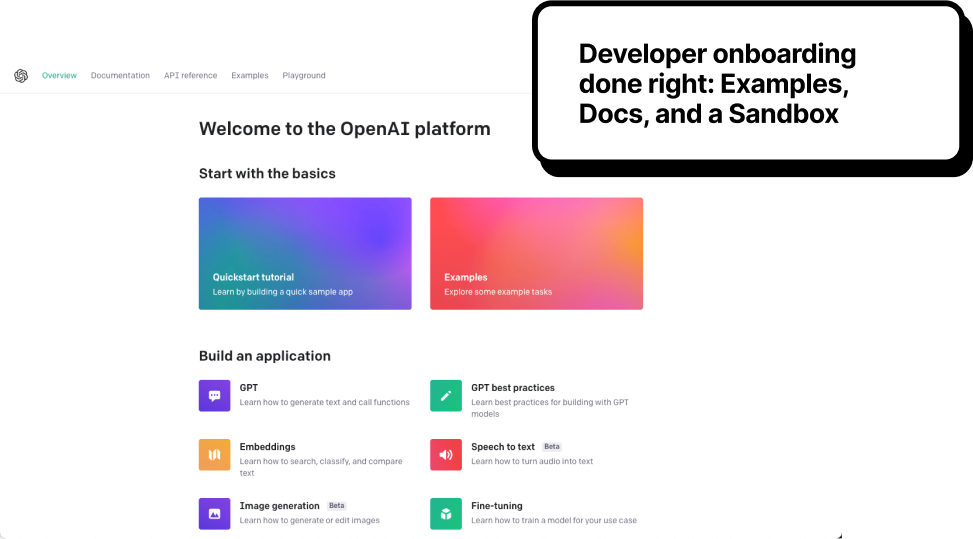Viewport: 973px width, 539px height.
Task: Open the green Fine-tuning cube icon
Action: click(446, 514)
